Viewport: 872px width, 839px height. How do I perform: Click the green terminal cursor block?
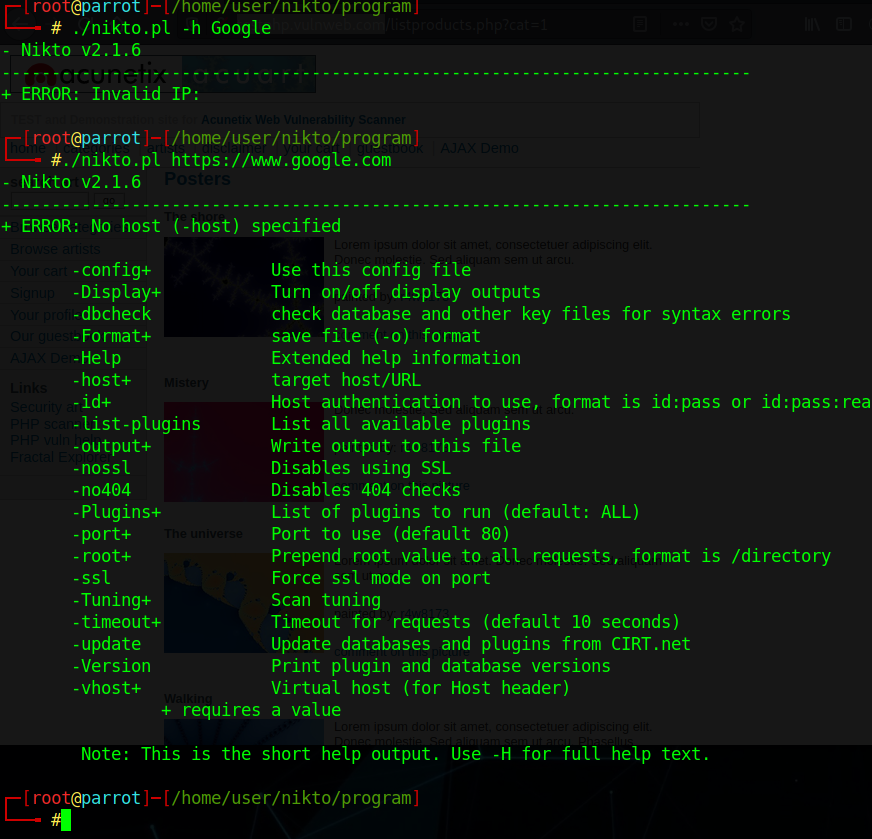66,820
